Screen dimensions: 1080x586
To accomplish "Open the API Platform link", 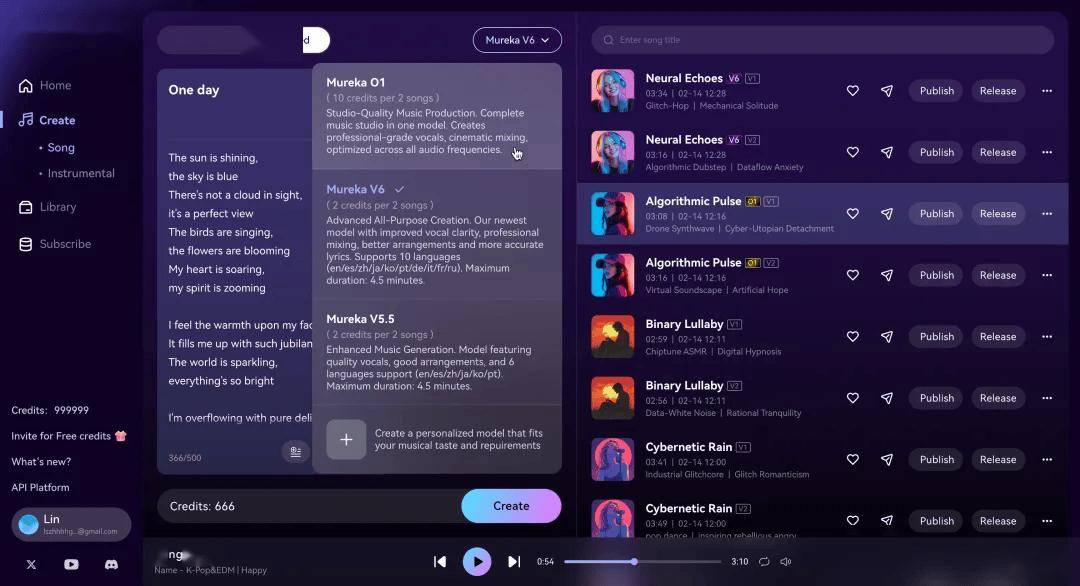I will 40,488.
